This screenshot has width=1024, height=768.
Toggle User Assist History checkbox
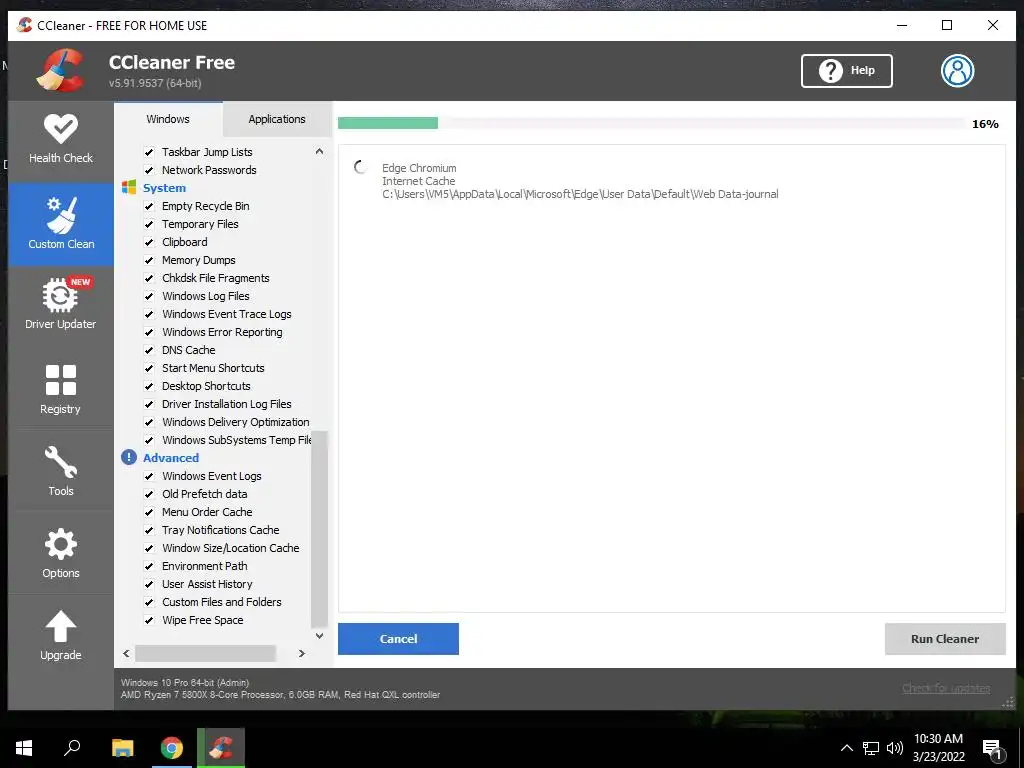pyautogui.click(x=149, y=584)
